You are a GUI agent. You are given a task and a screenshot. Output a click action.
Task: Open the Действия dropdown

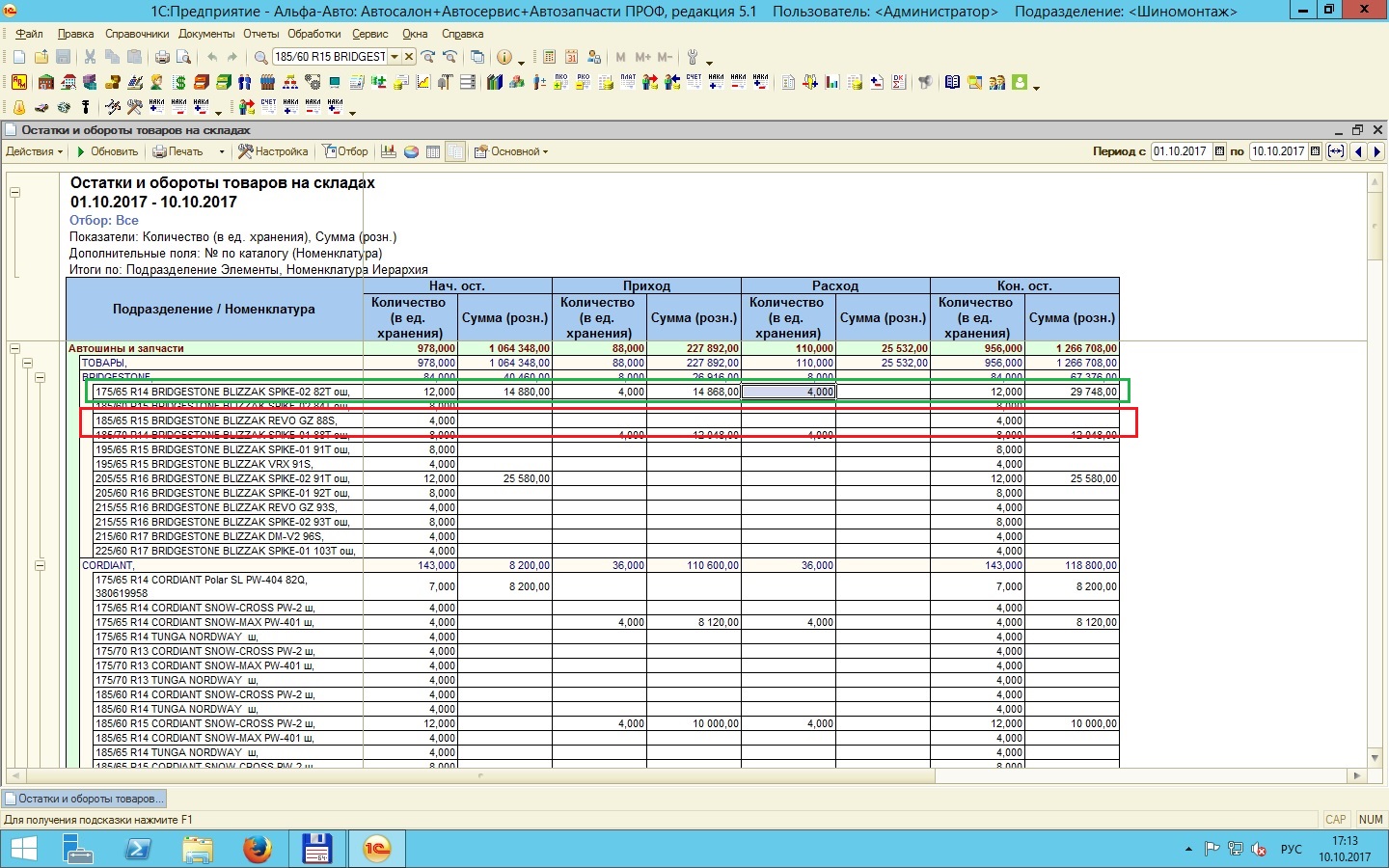[x=34, y=151]
